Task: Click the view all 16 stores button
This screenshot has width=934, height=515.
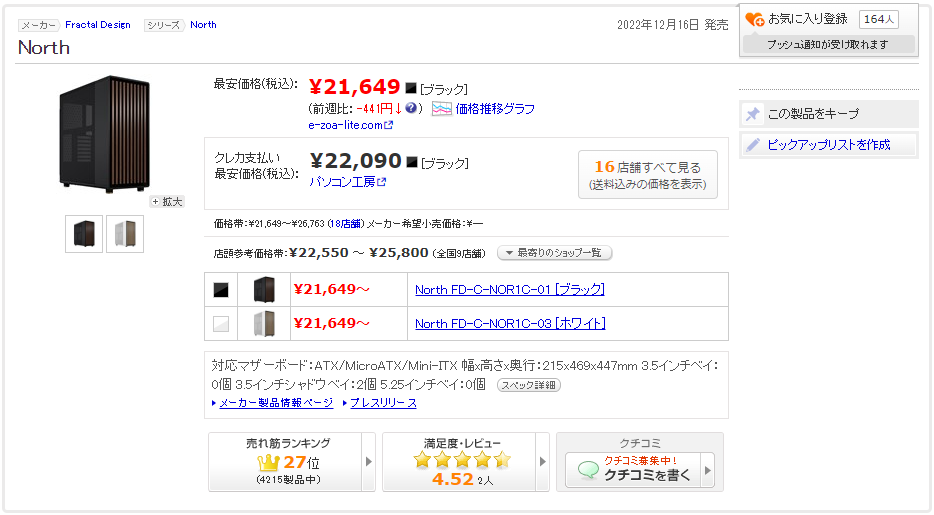Action: [647, 175]
